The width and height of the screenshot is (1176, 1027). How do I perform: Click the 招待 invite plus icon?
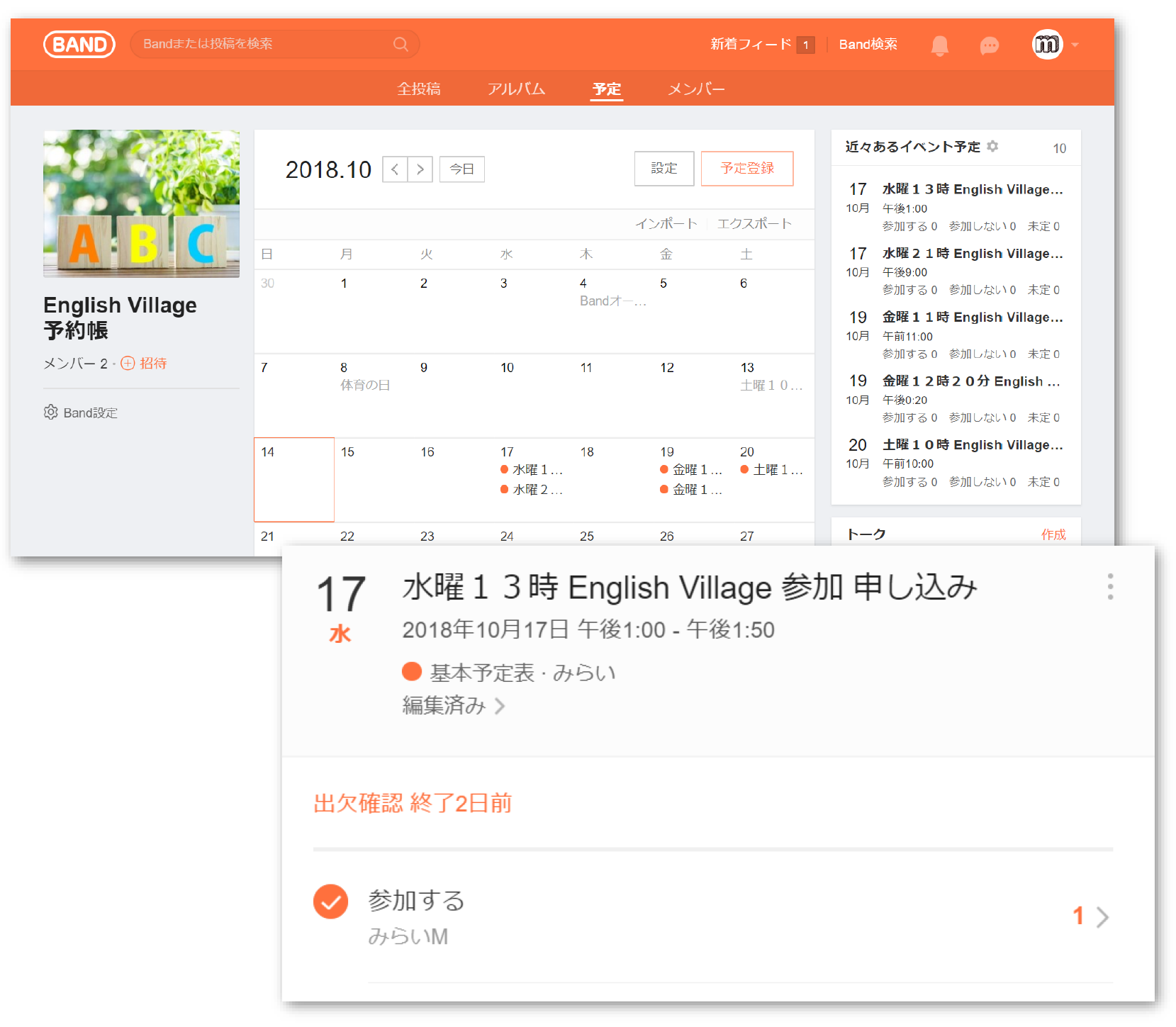click(x=128, y=364)
